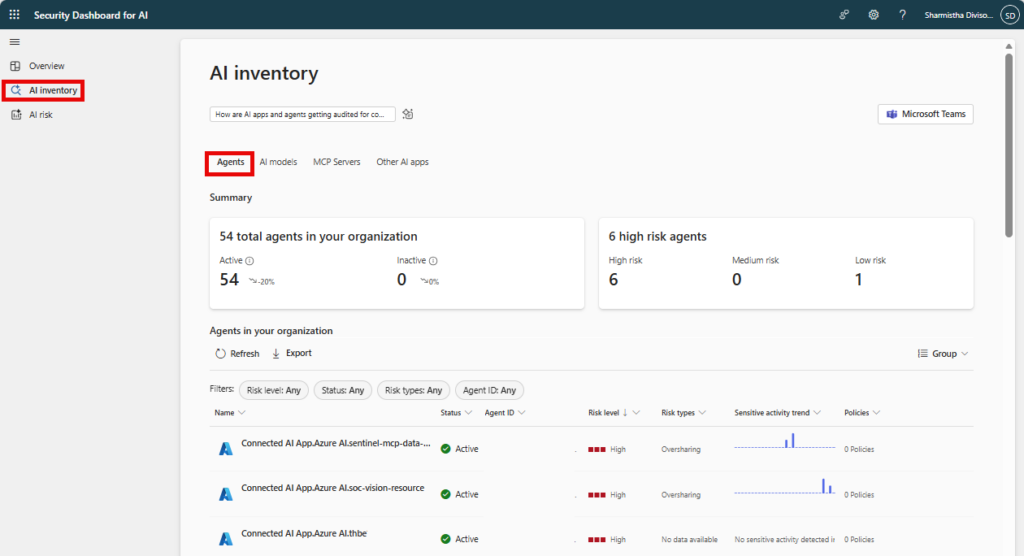
Task: Click the Active info icon
Action: click(249, 261)
